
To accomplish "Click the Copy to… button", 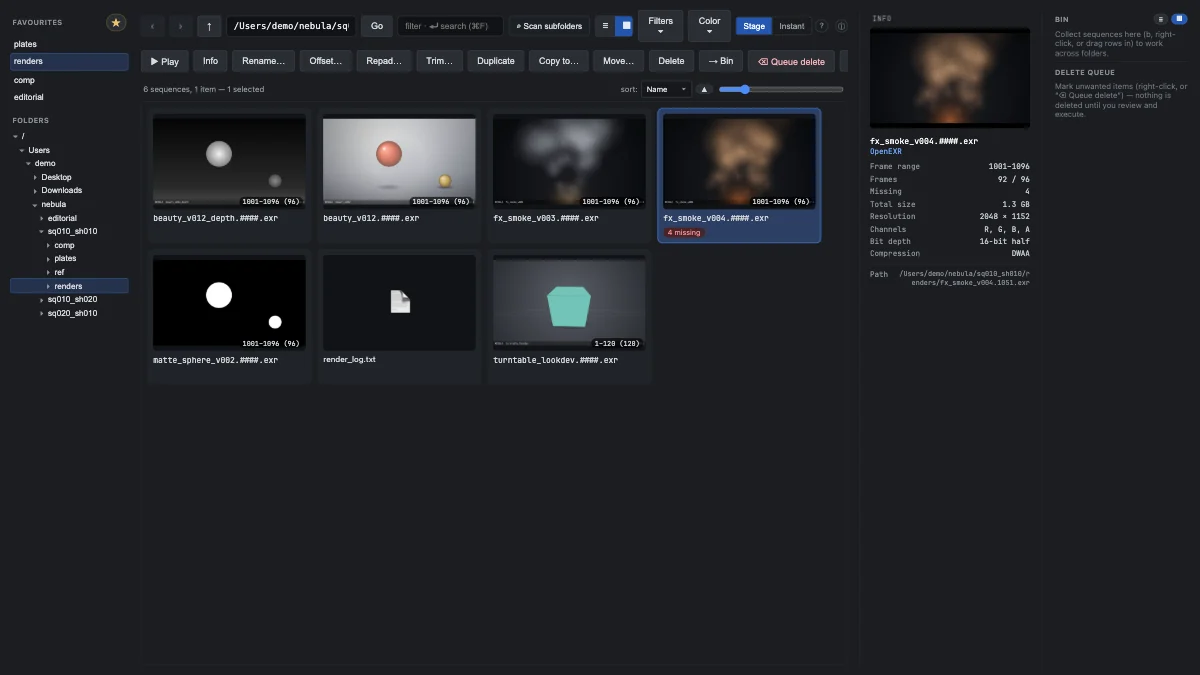I will click(558, 61).
